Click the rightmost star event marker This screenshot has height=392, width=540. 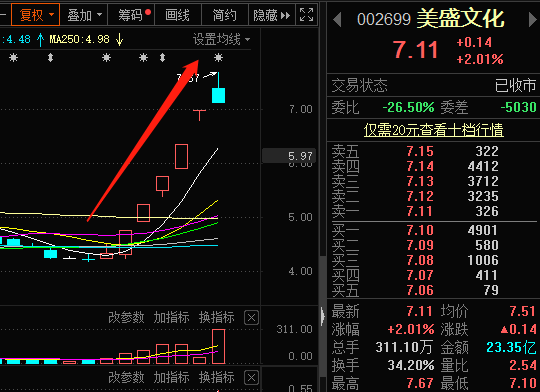(218, 58)
